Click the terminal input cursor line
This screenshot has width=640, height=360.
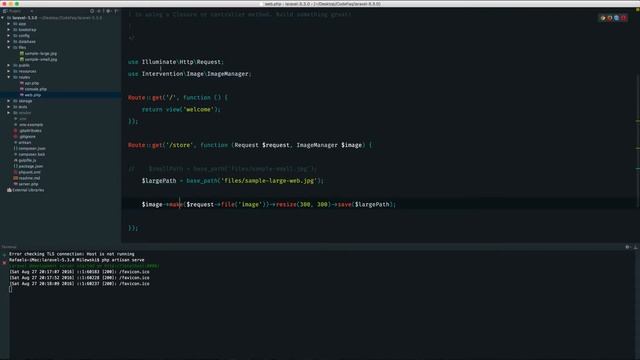11,289
